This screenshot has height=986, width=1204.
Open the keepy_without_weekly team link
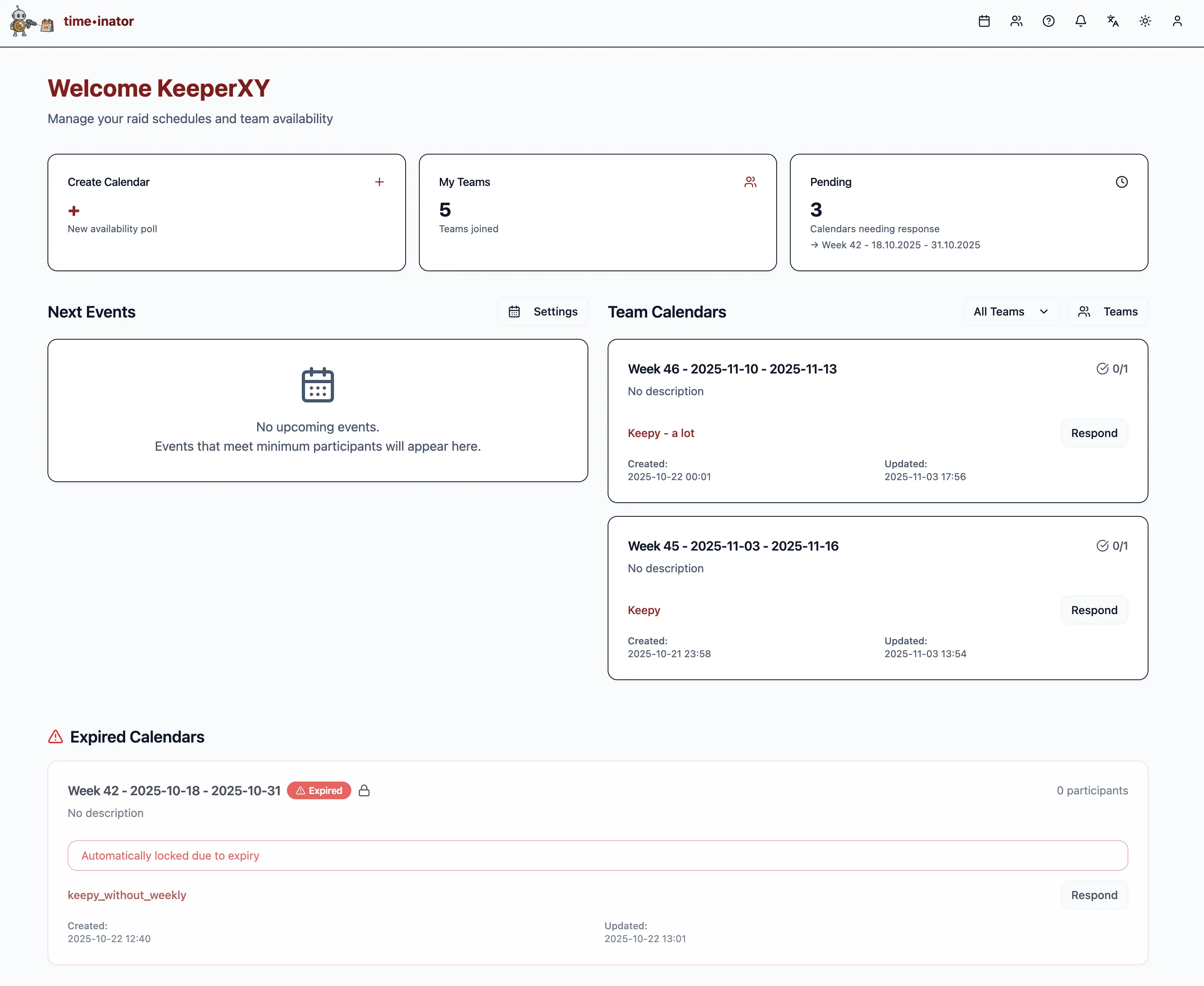coord(127,895)
